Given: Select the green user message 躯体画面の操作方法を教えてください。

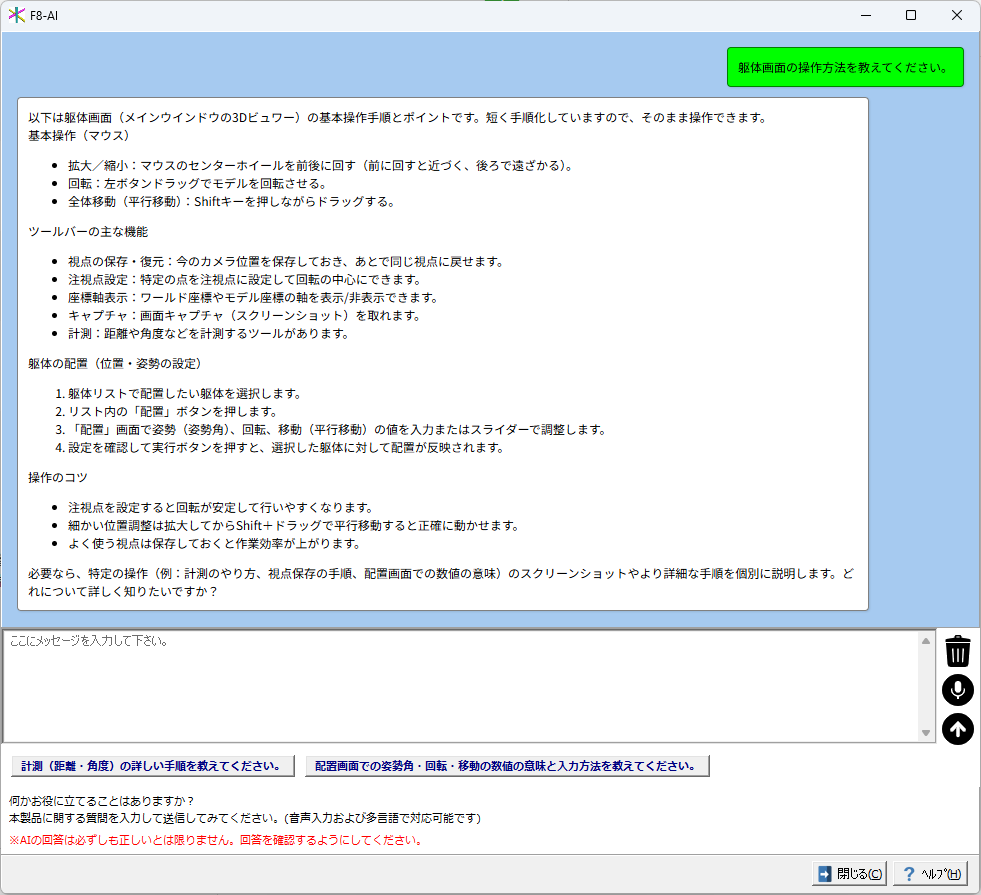Looking at the screenshot, I should click(845, 68).
